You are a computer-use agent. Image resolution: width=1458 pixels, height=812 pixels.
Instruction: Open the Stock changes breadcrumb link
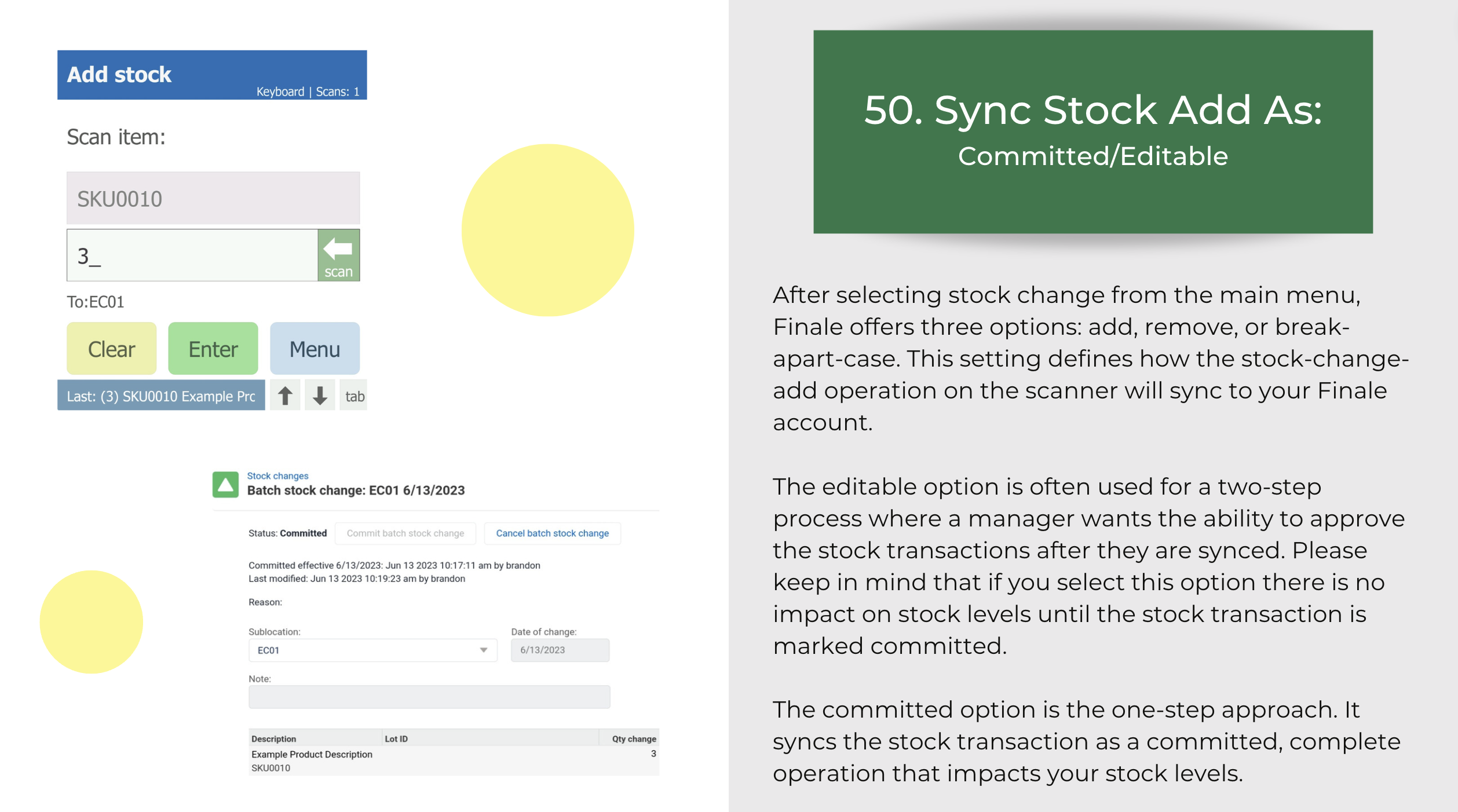[277, 476]
